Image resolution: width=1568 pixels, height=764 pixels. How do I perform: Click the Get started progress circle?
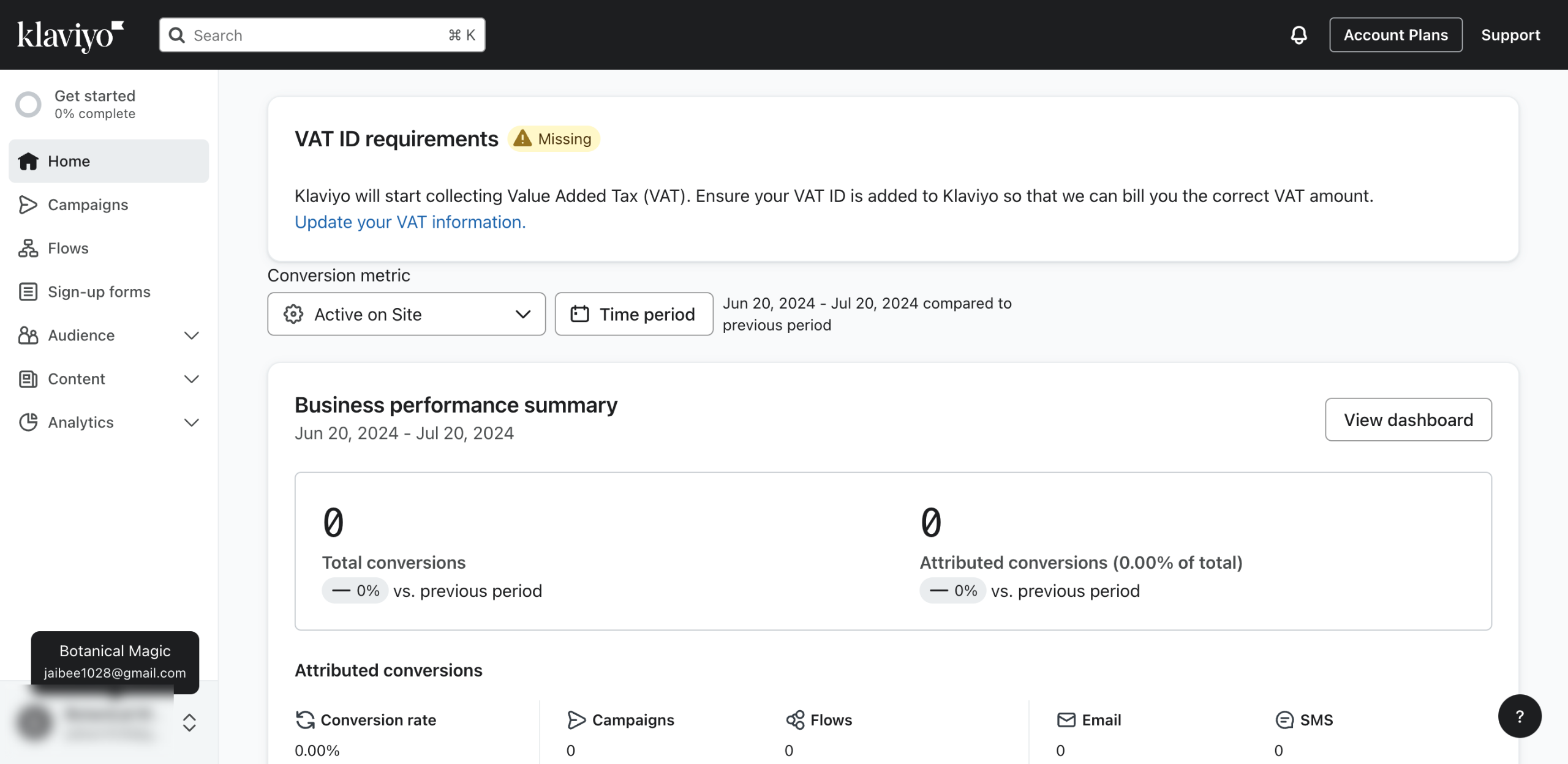(28, 105)
